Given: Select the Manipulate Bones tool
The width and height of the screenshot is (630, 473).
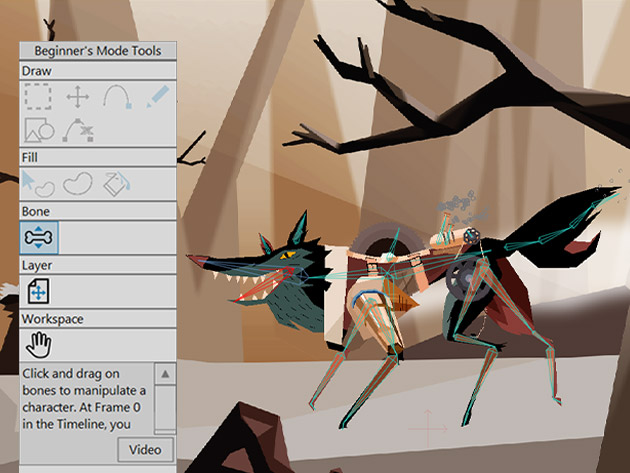Looking at the screenshot, I should pyautogui.click(x=39, y=238).
